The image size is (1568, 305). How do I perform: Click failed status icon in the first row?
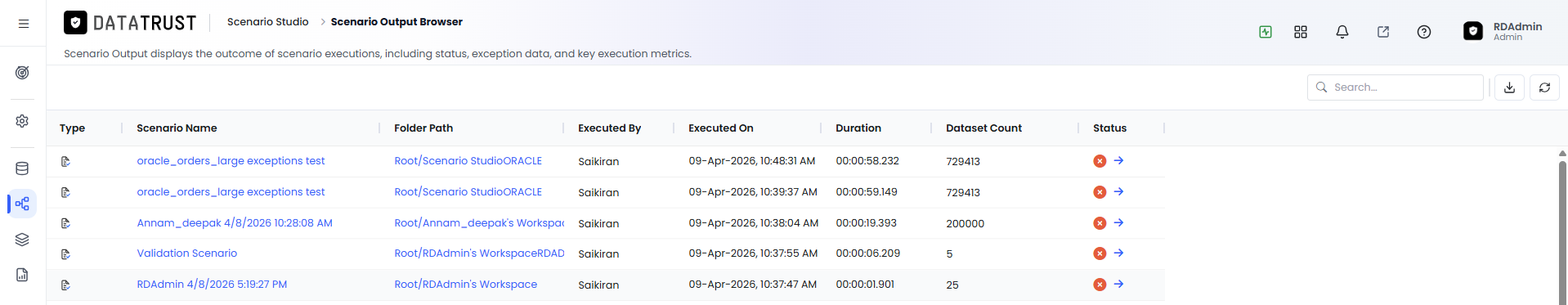[1100, 161]
